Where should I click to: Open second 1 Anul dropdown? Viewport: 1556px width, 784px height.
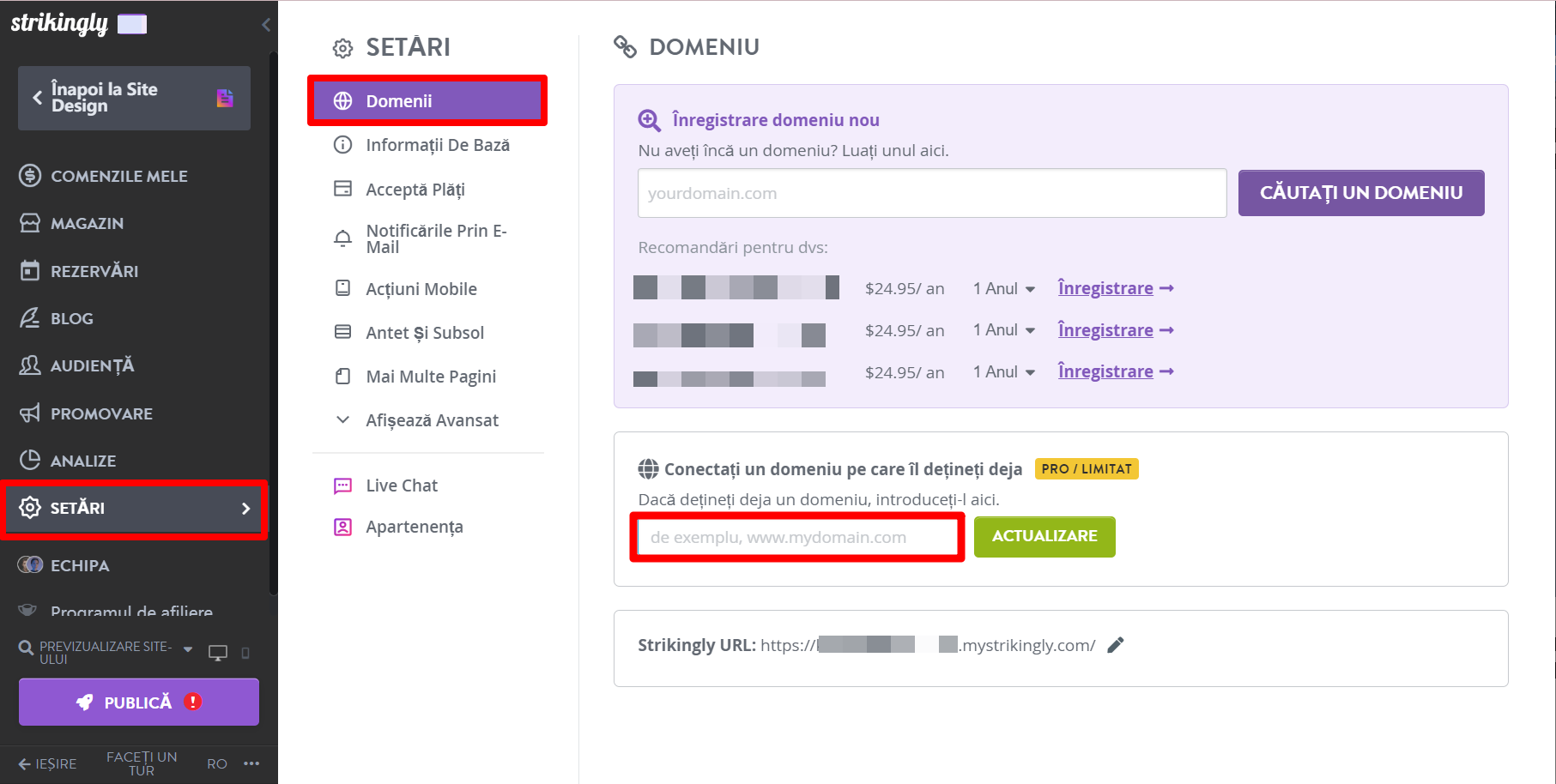click(1004, 330)
